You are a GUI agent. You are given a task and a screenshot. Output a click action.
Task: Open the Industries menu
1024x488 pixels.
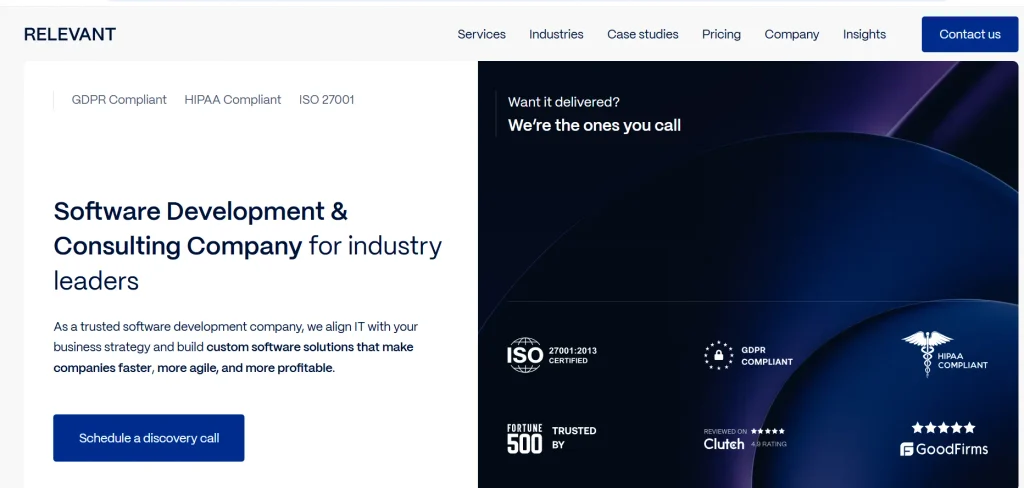coord(556,35)
